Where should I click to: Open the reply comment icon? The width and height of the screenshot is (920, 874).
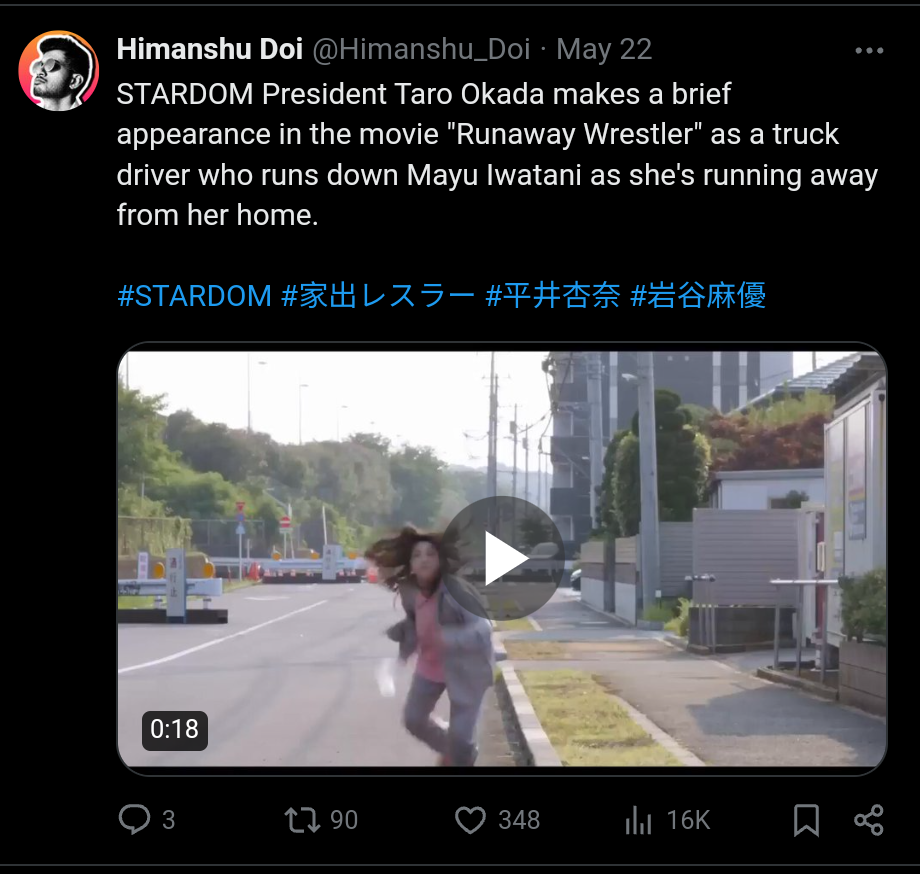[x=134, y=819]
